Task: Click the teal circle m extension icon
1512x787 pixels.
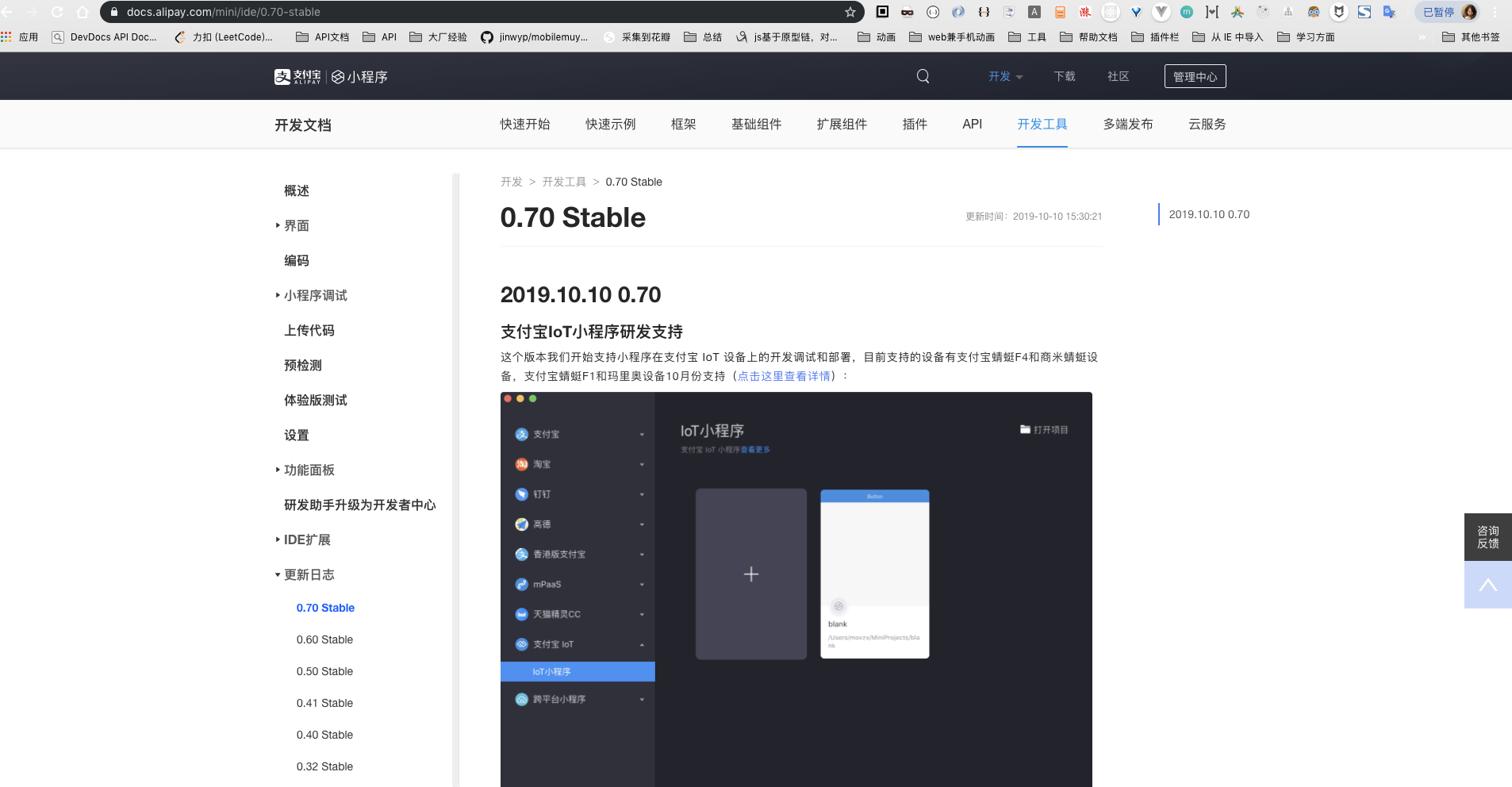Action: coord(1187,12)
